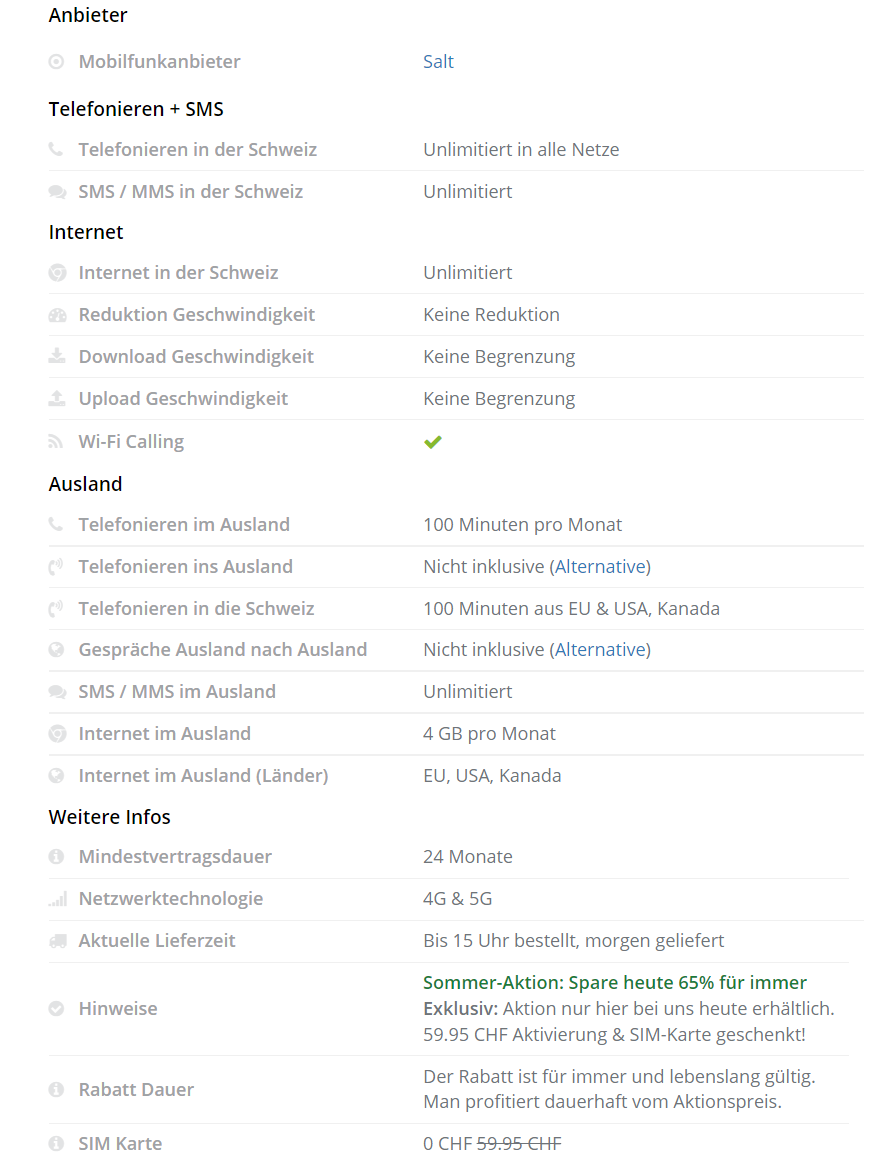Click info icon beside Rabatt Dauer
This screenshot has height=1160, width=881.
click(x=57, y=1090)
